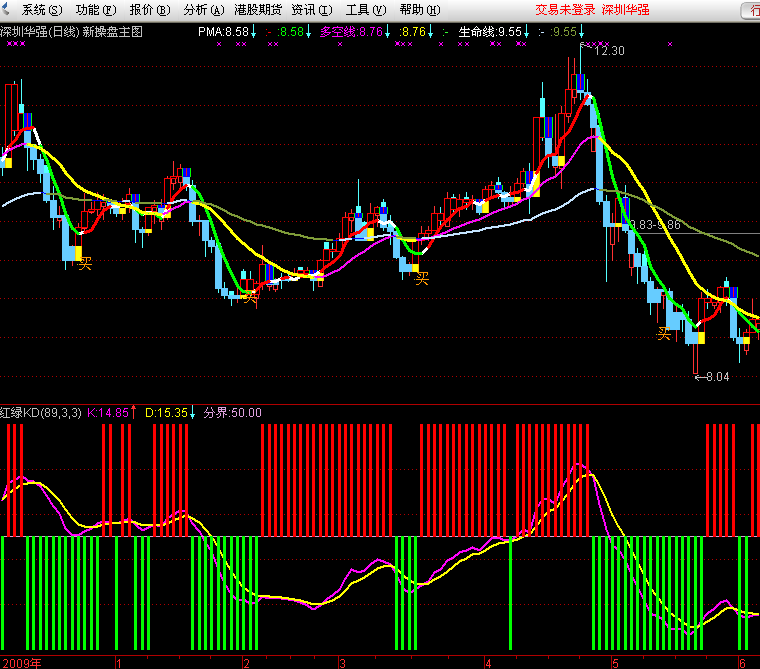Select the 港股期货 menu

click(257, 10)
